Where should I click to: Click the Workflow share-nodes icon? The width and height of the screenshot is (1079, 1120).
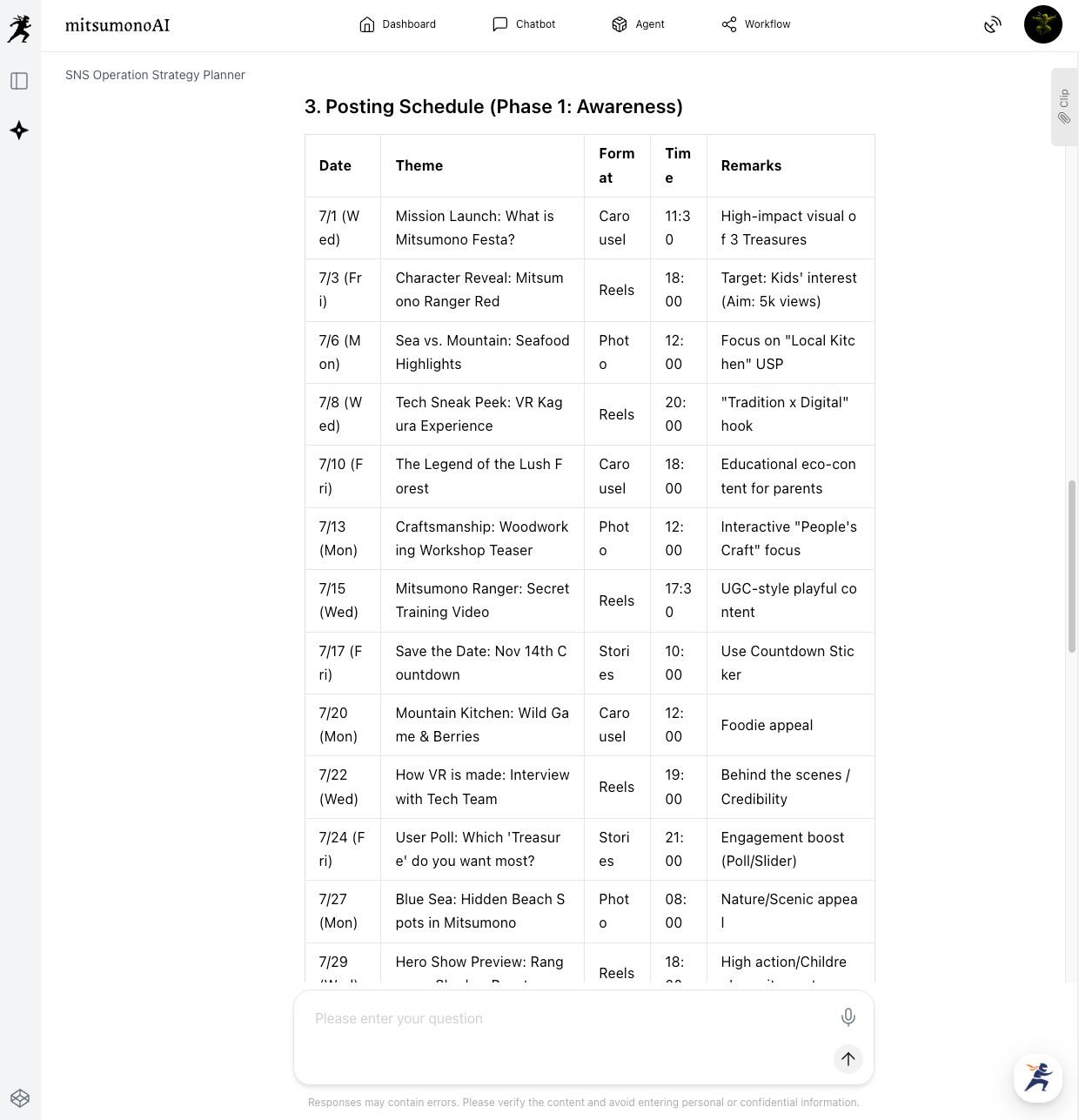coord(729,24)
